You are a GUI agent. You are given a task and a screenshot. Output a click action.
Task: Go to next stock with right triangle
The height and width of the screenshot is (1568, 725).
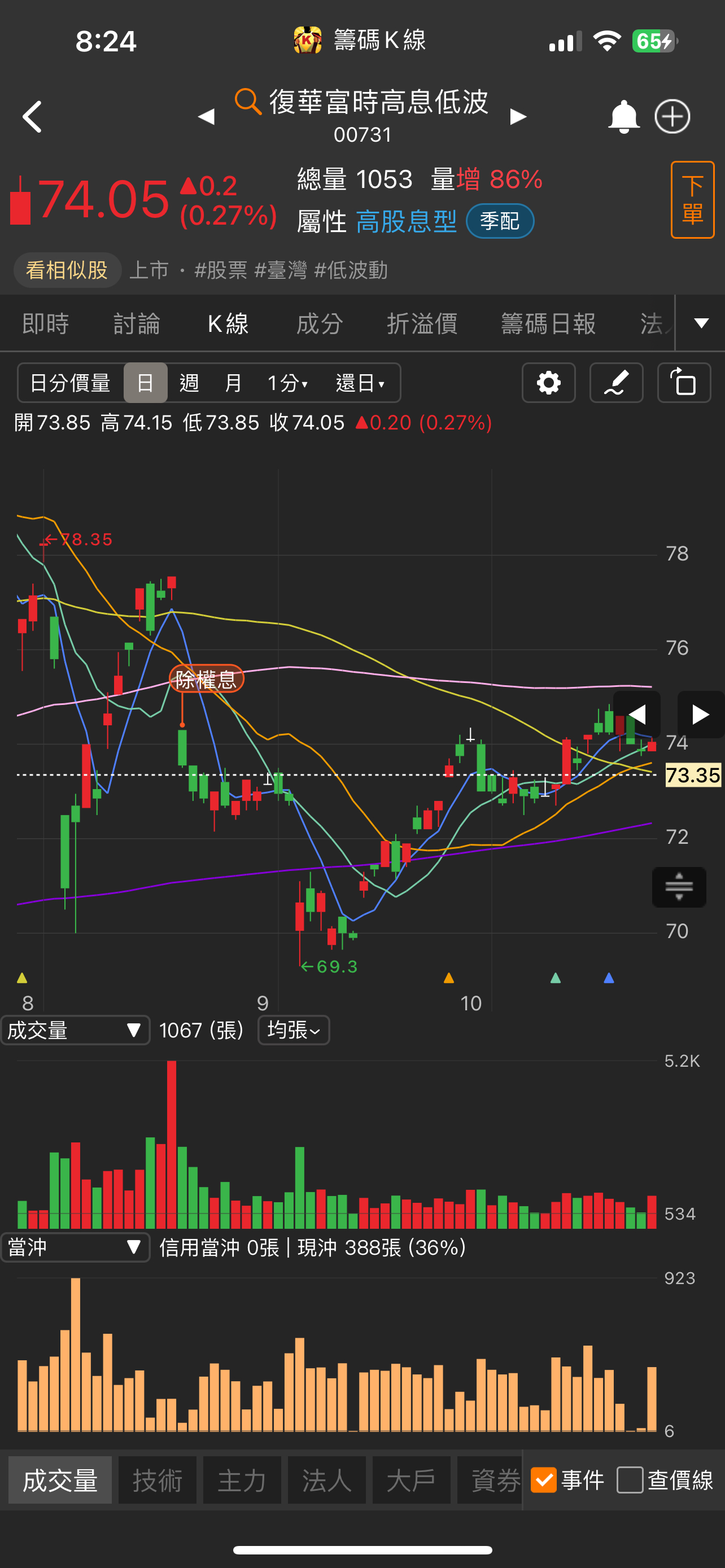click(x=518, y=116)
